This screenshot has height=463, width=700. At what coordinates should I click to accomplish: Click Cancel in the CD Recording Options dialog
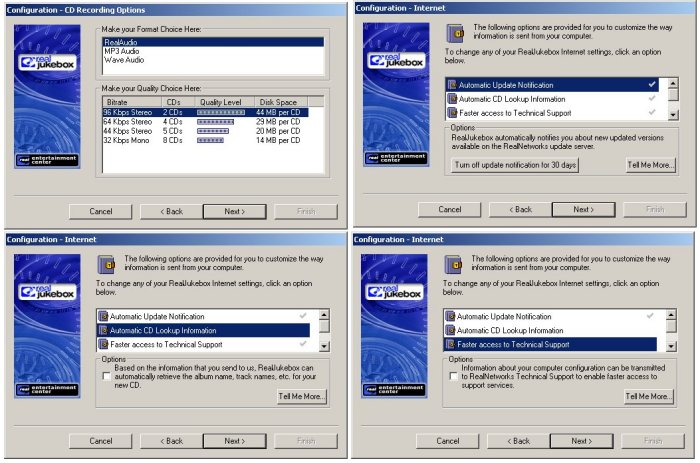(101, 211)
